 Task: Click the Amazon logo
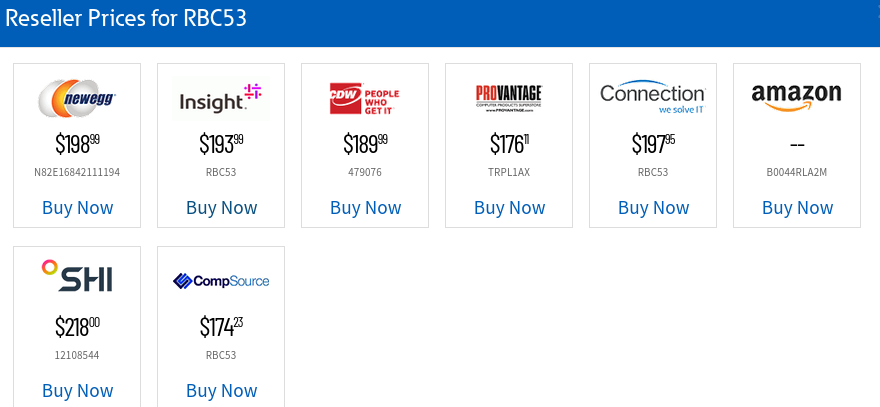[797, 98]
